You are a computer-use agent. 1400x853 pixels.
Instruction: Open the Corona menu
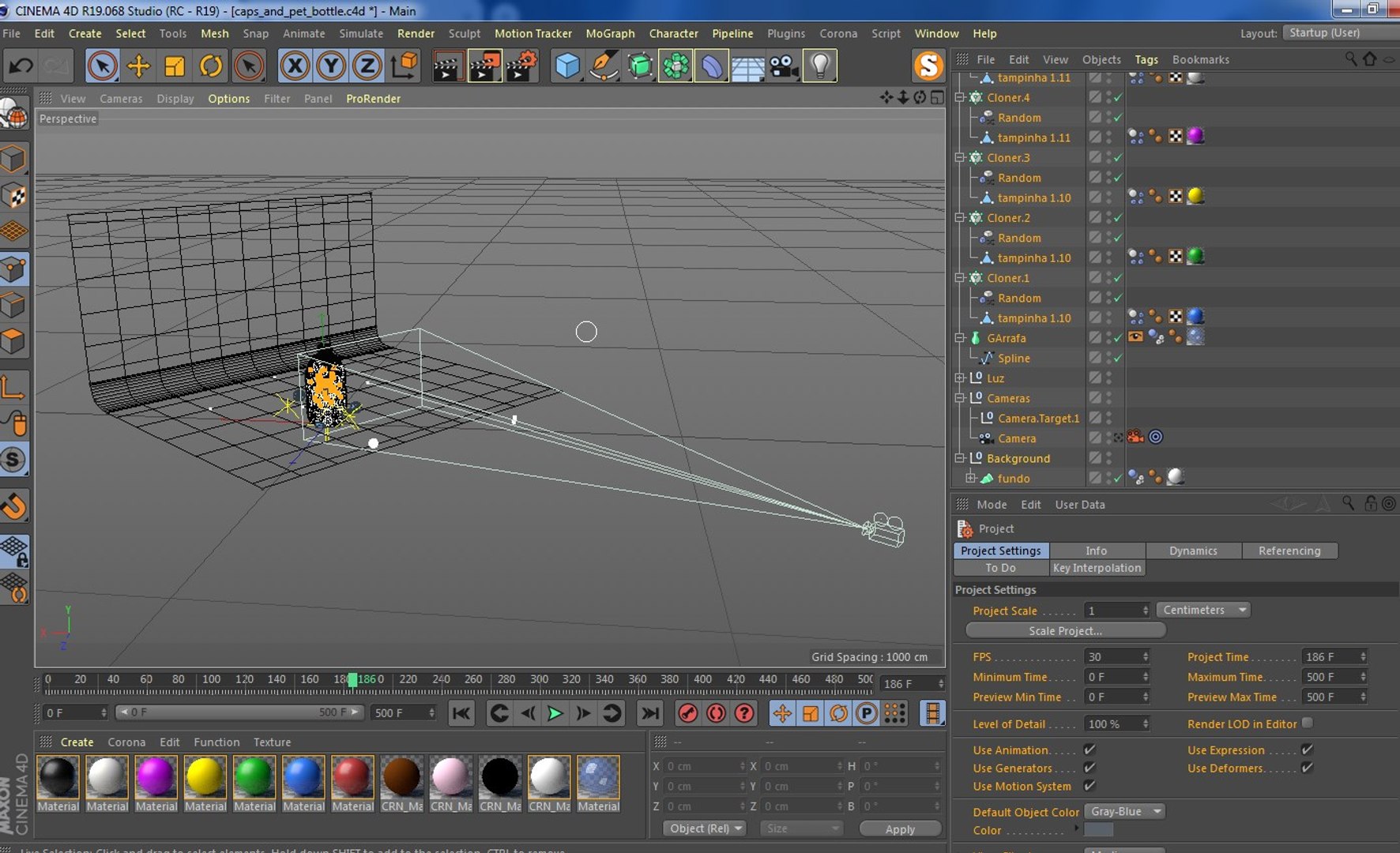click(838, 33)
